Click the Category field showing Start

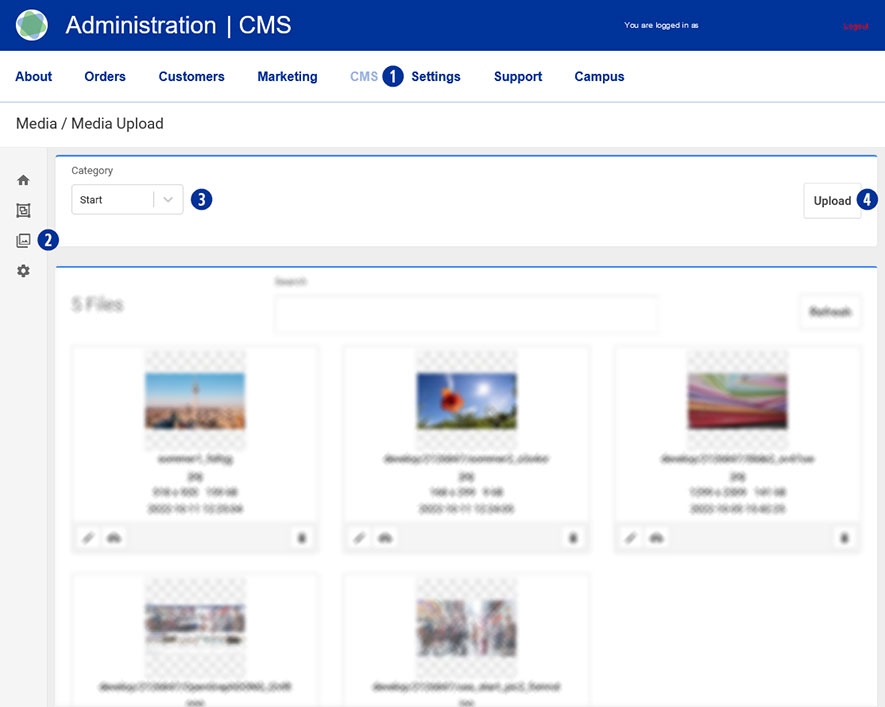point(112,200)
